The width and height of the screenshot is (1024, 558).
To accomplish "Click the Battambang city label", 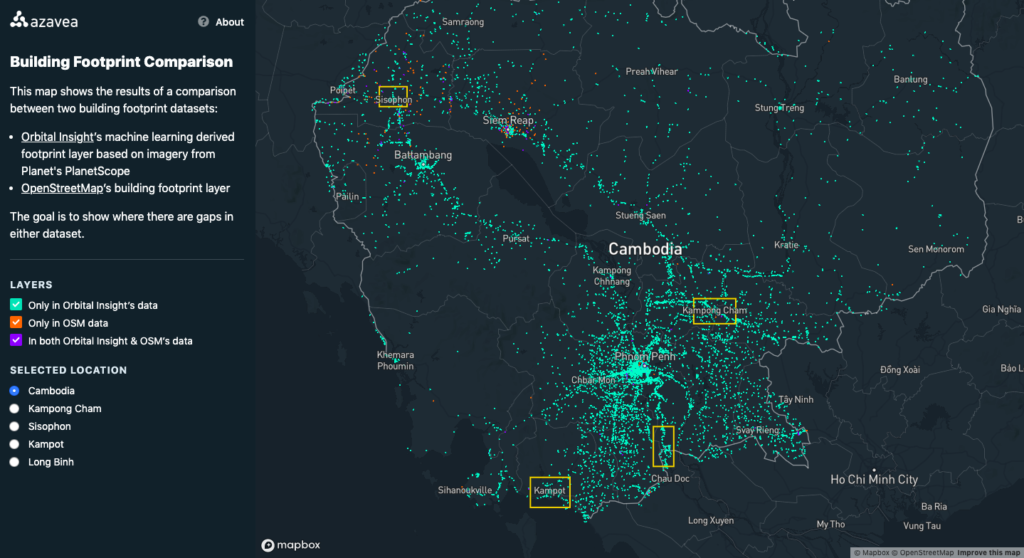I will pos(423,155).
